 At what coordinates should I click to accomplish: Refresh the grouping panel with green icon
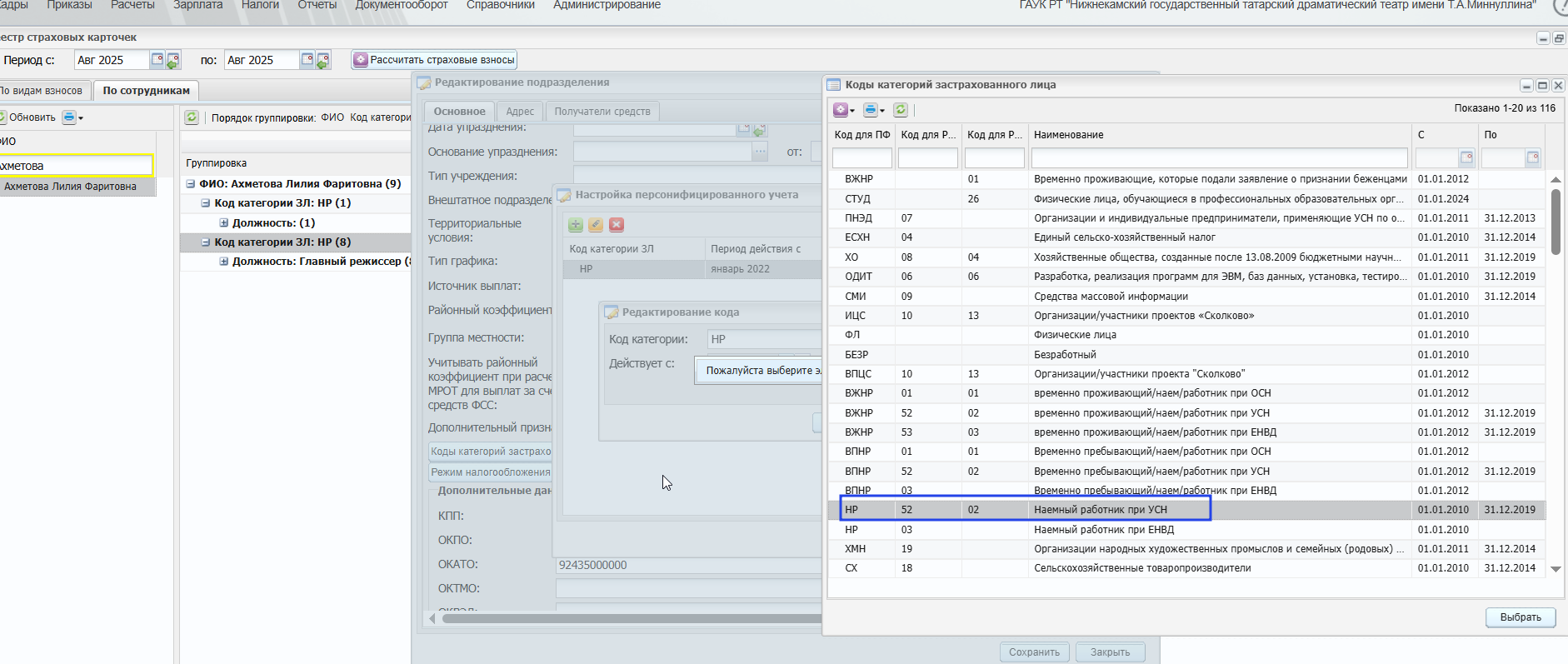point(192,117)
